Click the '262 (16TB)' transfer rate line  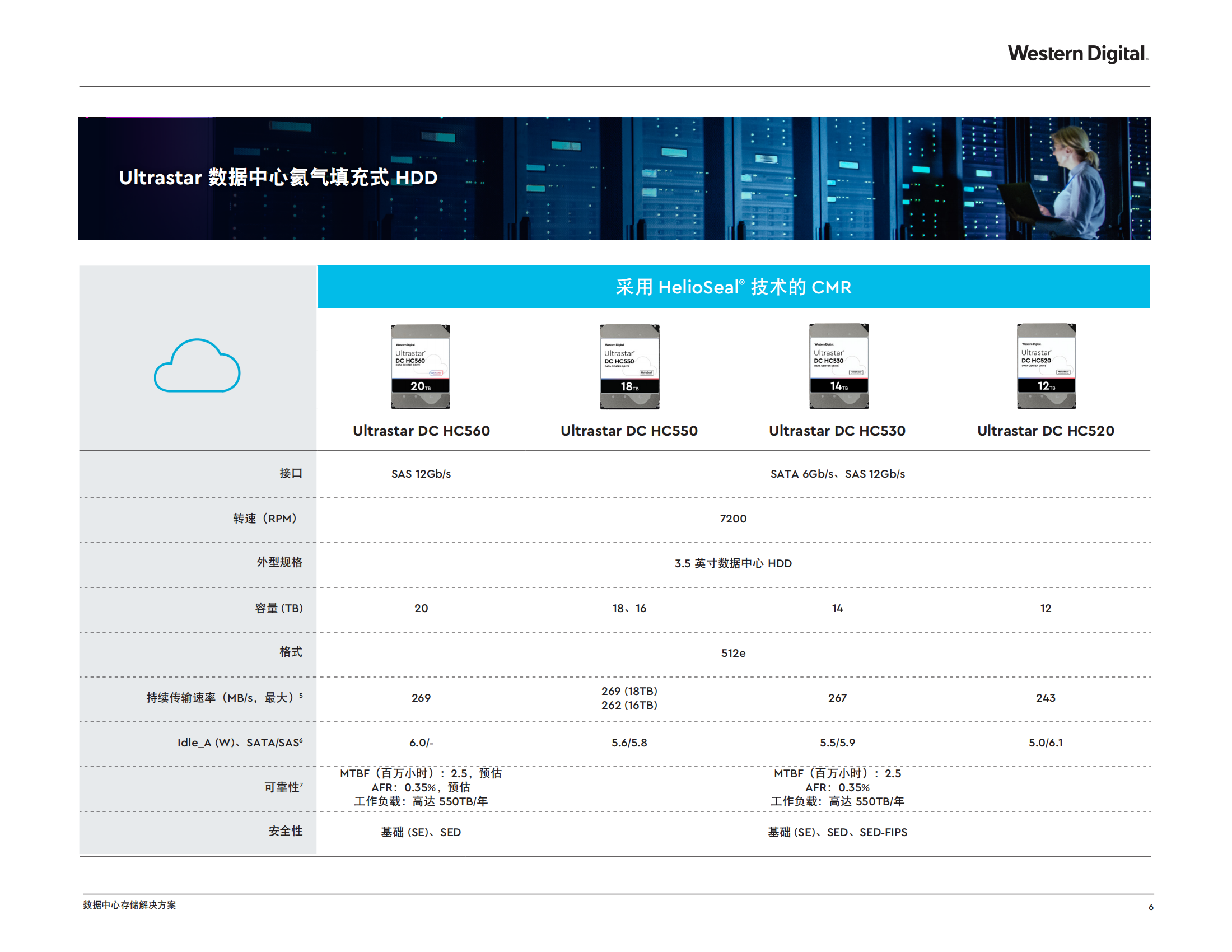point(629,705)
